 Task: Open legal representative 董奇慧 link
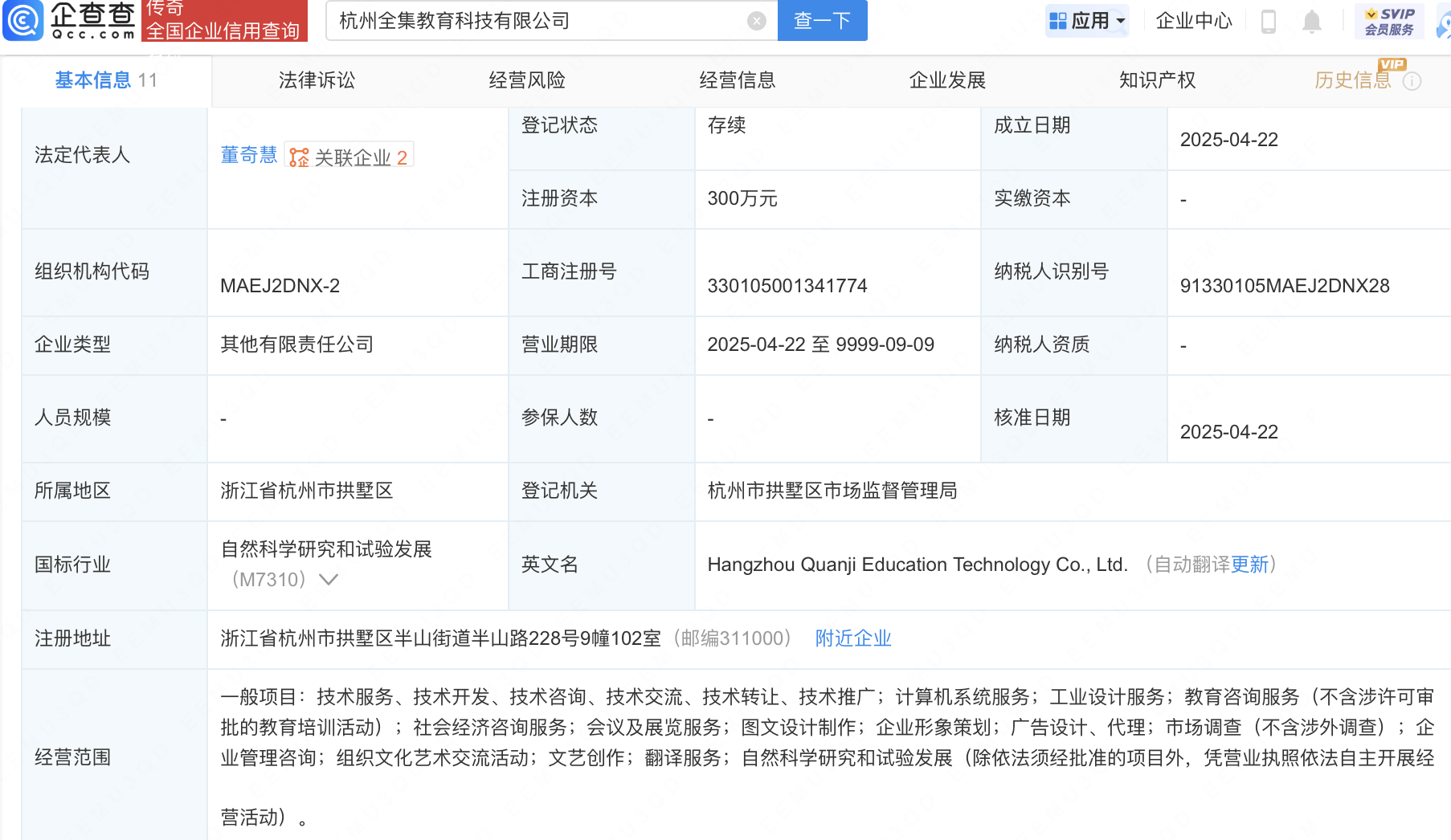coord(248,155)
